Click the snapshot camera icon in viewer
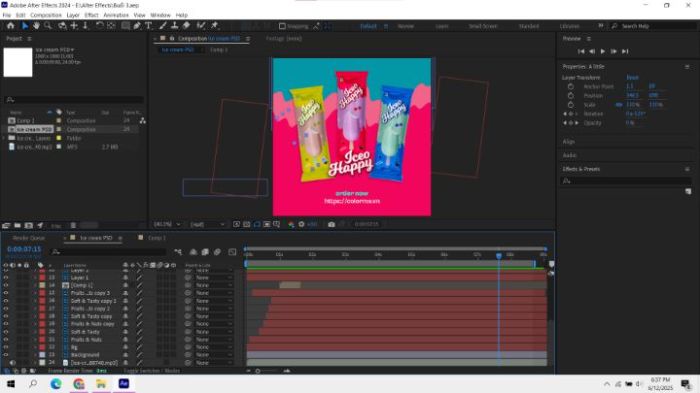The width and height of the screenshot is (700, 393). [x=331, y=224]
